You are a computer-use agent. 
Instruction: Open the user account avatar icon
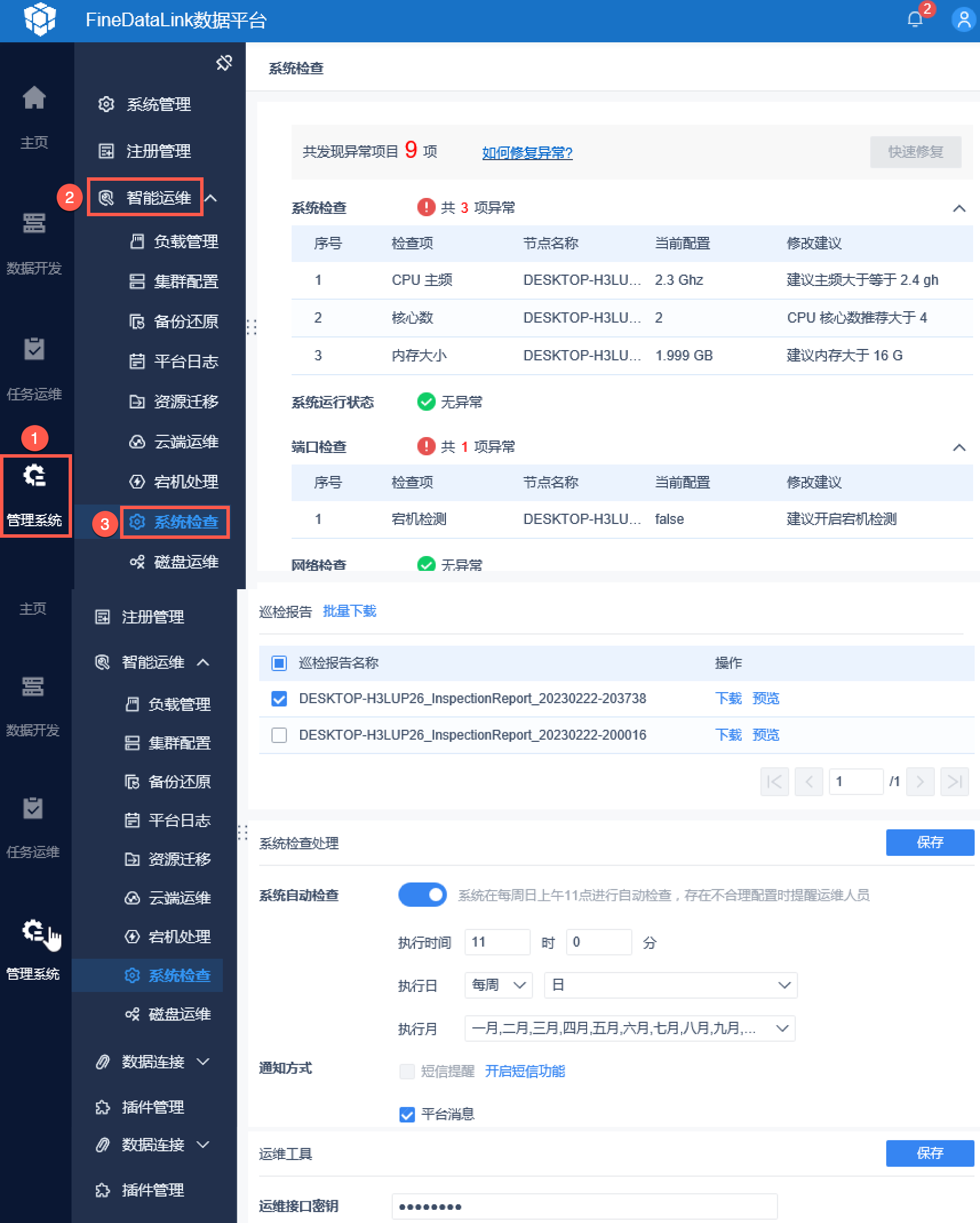[x=963, y=19]
